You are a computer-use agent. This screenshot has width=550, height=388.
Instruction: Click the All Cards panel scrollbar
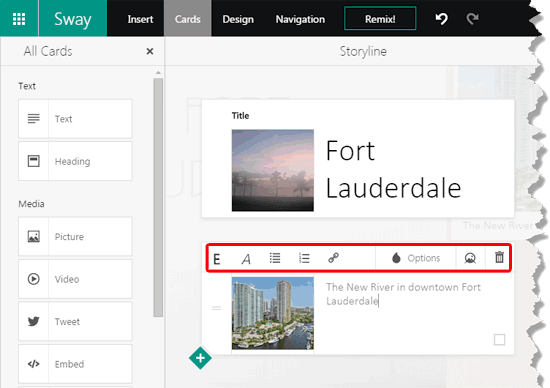(158, 197)
